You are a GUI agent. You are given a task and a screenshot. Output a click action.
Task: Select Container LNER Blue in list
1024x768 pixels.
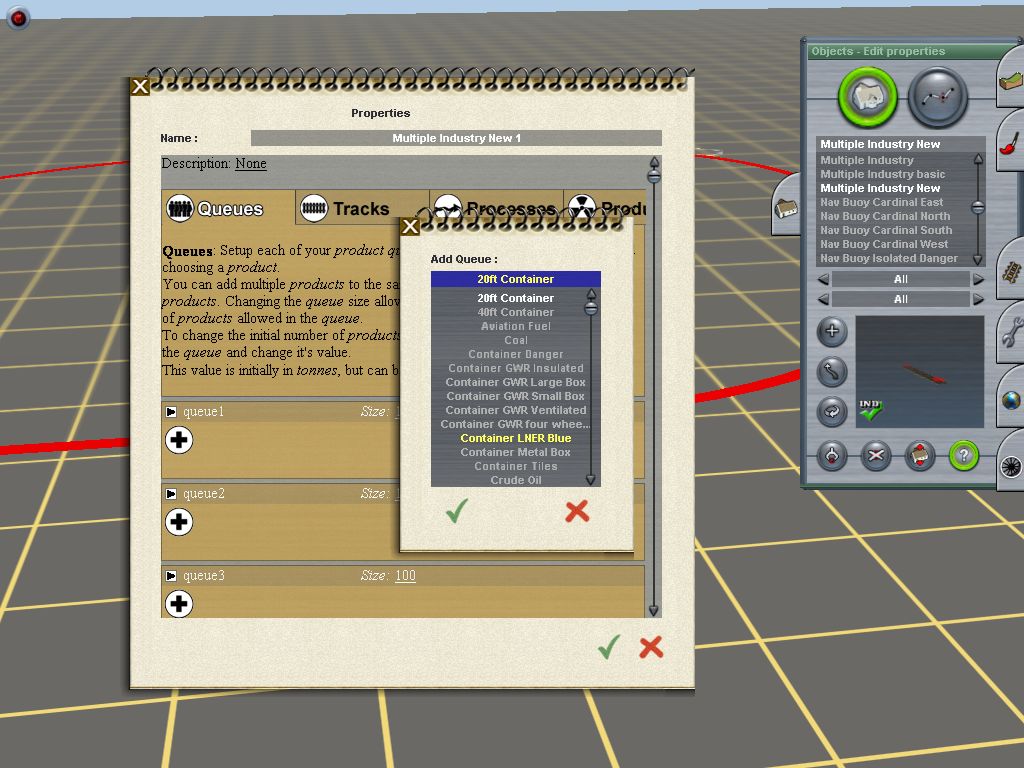coord(515,438)
